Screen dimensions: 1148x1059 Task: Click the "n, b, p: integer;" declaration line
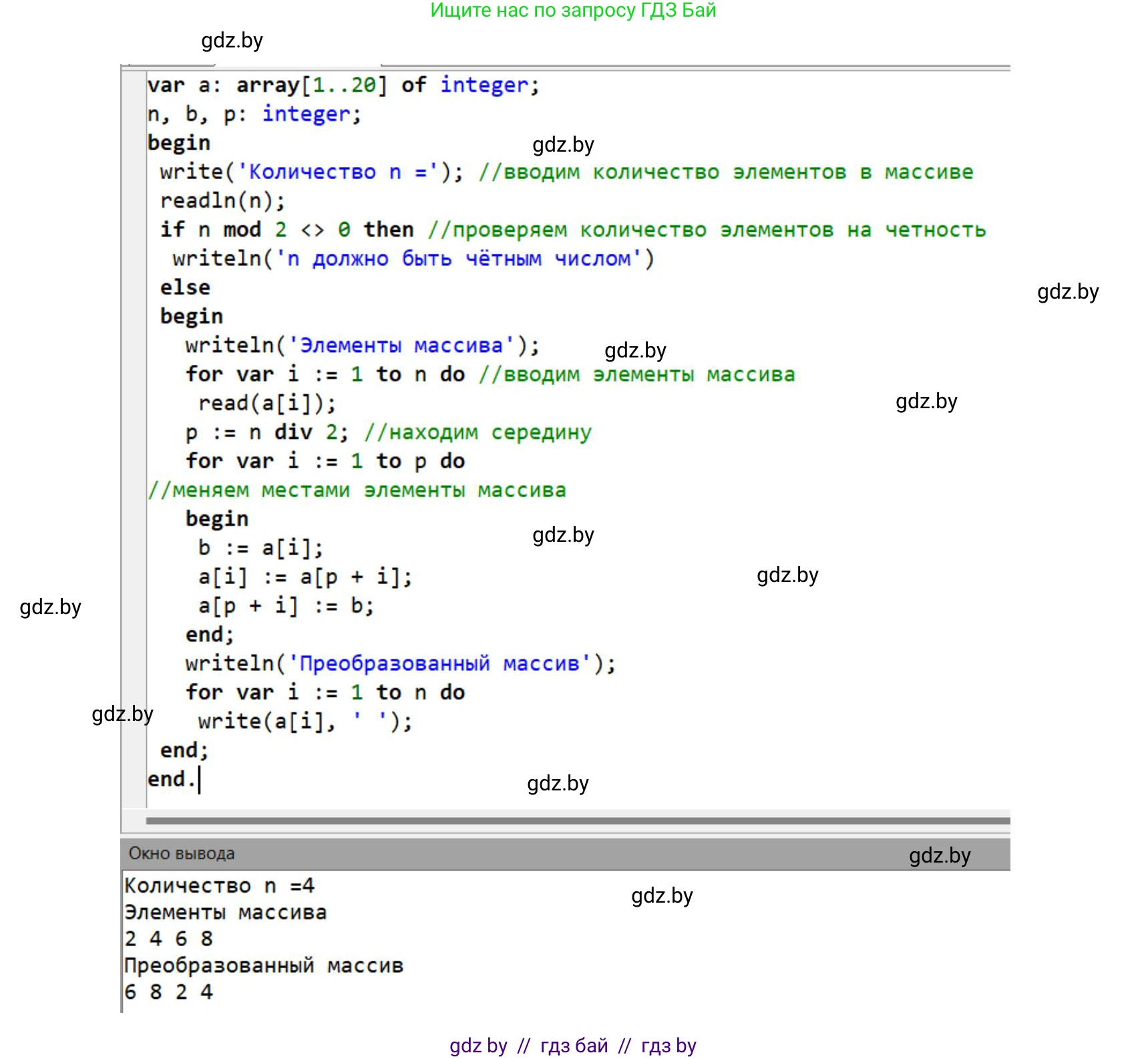click(x=254, y=114)
